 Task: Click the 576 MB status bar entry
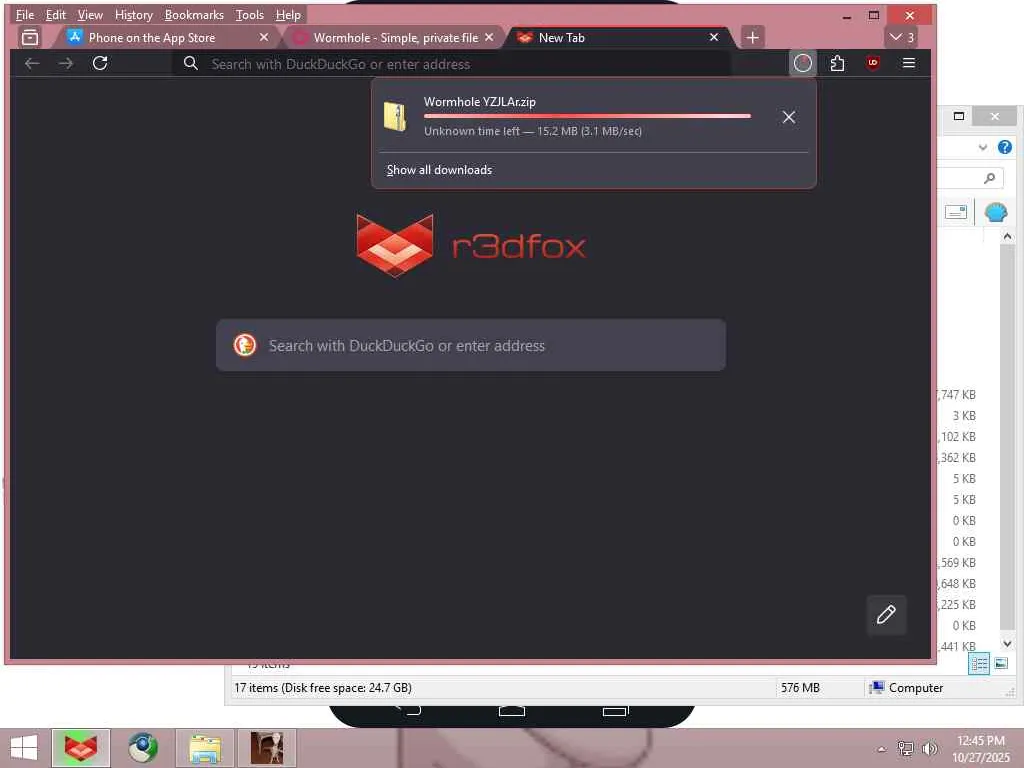[x=800, y=688]
